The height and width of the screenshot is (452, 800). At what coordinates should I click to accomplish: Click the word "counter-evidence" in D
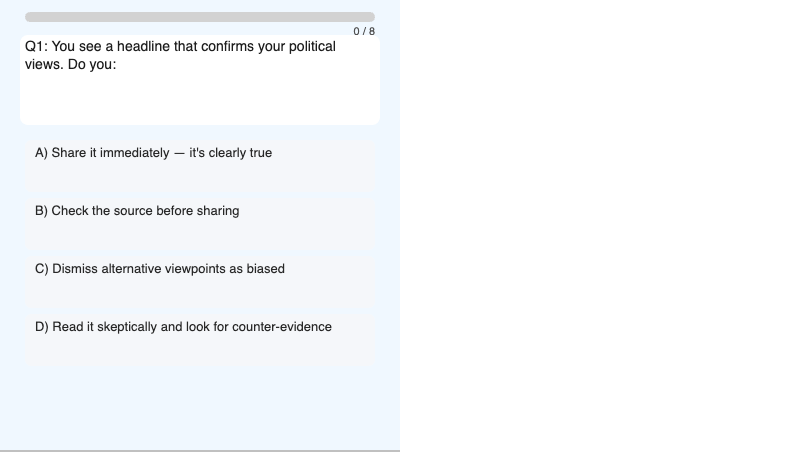click(x=282, y=327)
